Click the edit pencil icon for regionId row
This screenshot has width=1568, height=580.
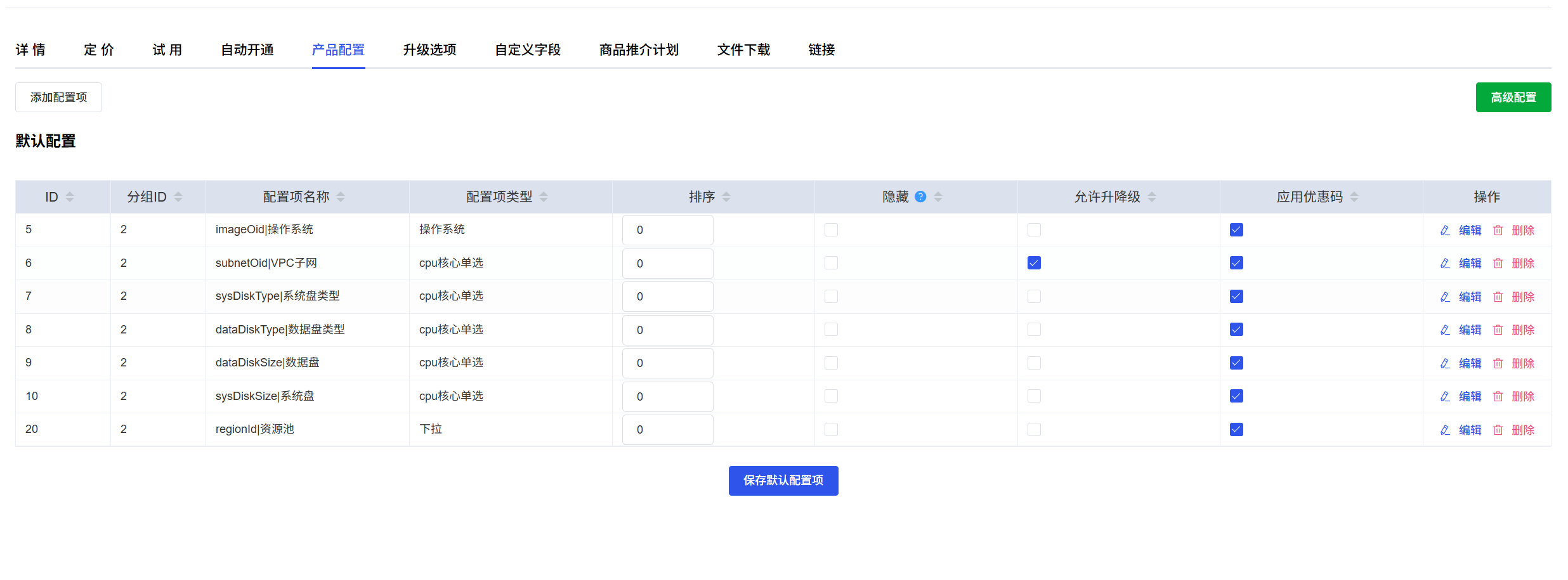tap(1445, 430)
